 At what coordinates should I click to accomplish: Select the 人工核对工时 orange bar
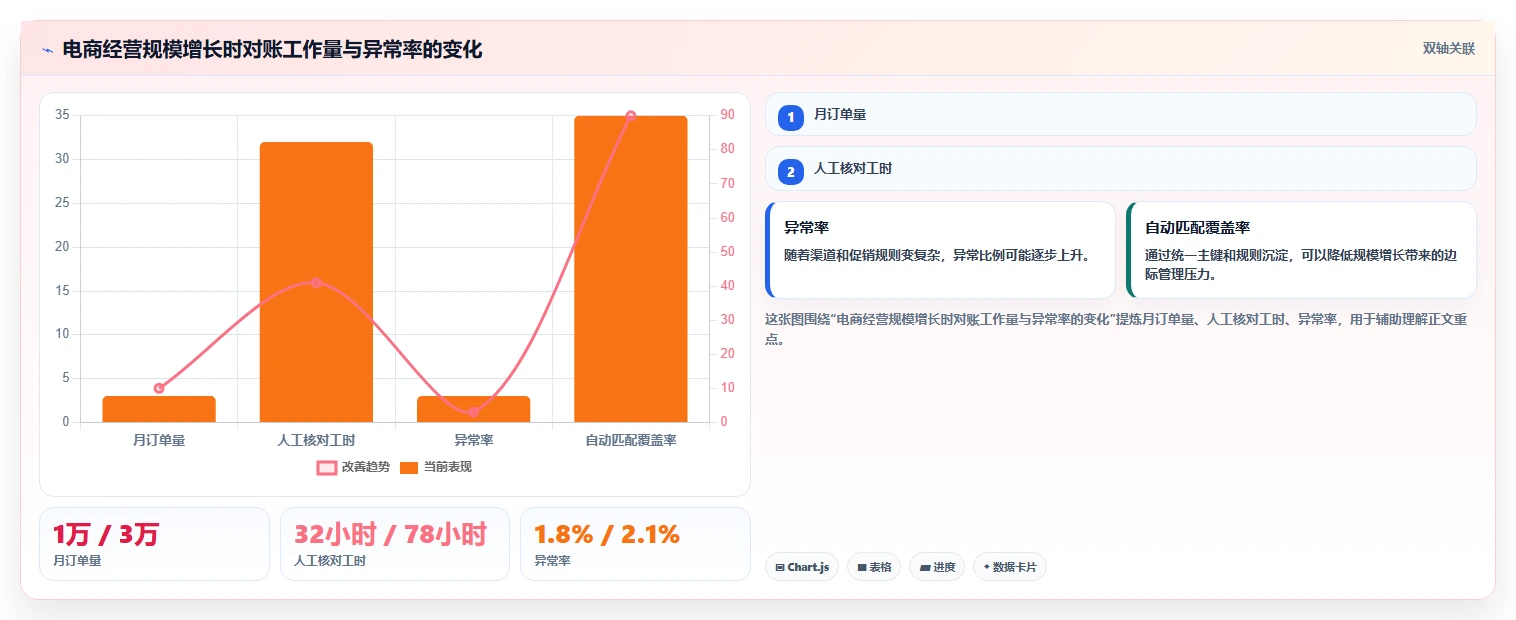pyautogui.click(x=316, y=282)
